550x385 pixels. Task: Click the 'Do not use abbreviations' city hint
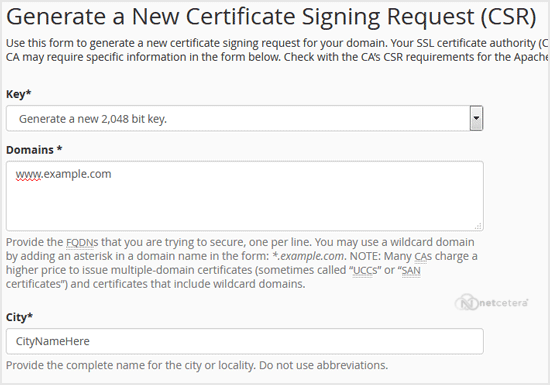323,365
